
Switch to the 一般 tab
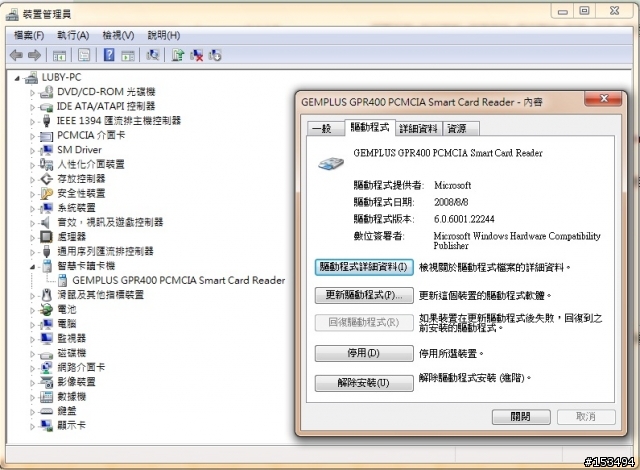click(325, 129)
